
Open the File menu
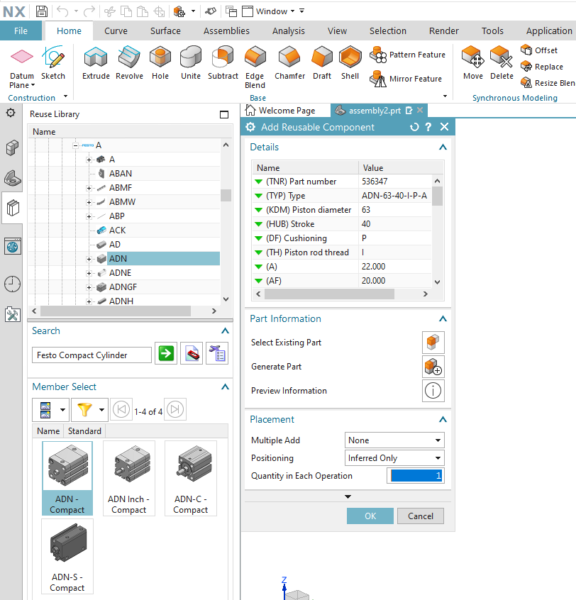click(x=21, y=31)
